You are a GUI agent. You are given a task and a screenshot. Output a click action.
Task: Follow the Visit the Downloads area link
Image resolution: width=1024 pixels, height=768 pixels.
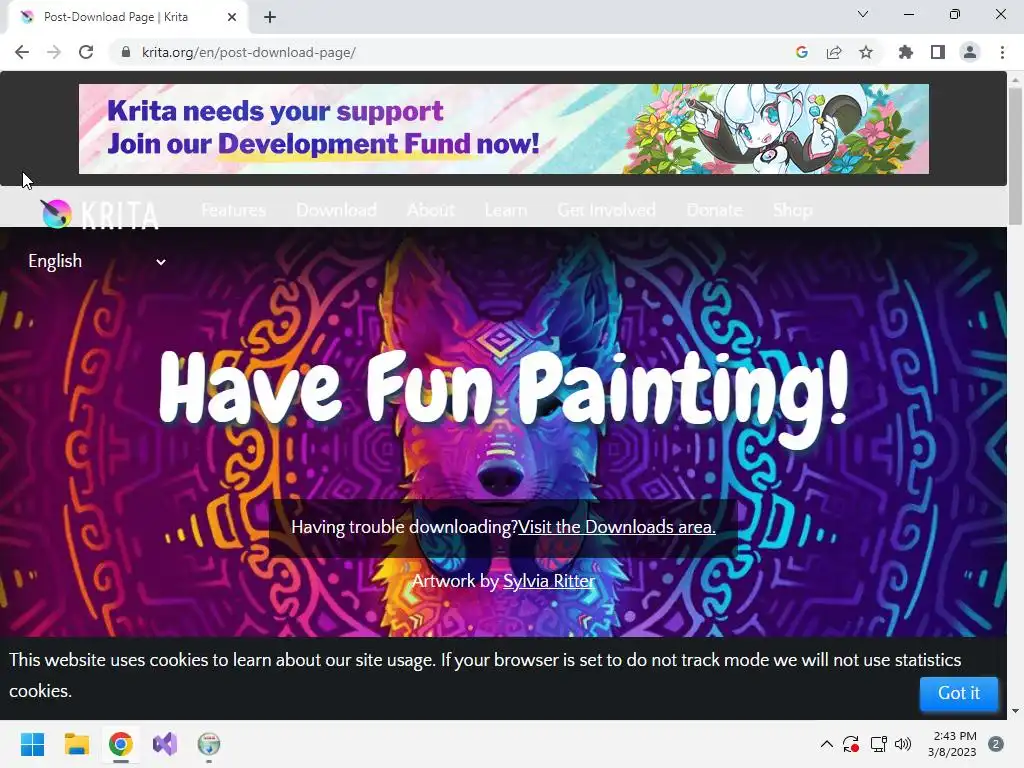pyautogui.click(x=616, y=527)
